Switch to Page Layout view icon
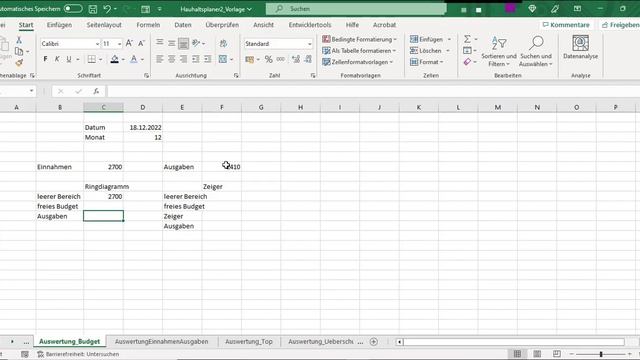The height and width of the screenshot is (360, 640). pyautogui.click(x=537, y=354)
